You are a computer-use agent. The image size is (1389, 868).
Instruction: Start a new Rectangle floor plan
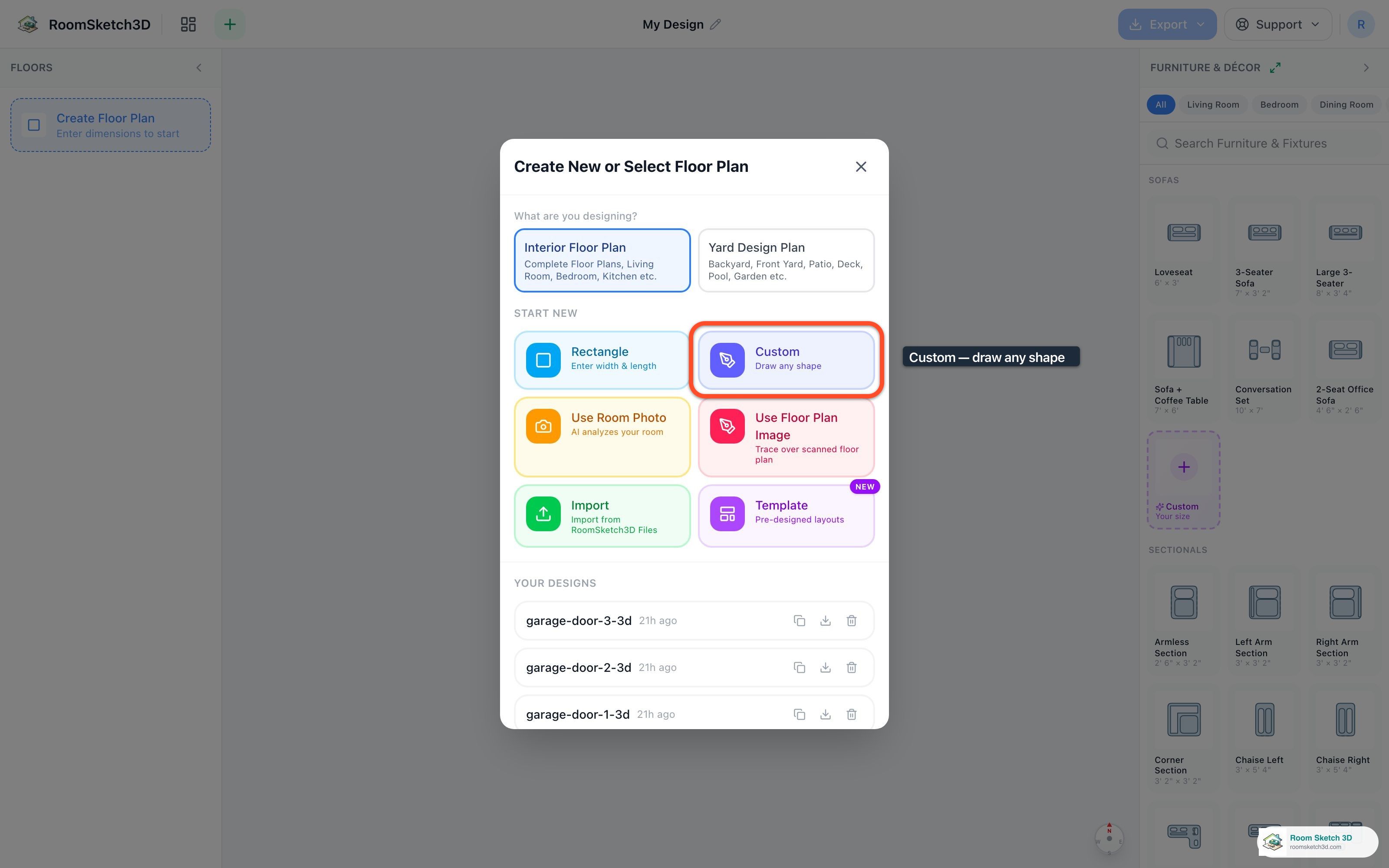[x=602, y=360]
